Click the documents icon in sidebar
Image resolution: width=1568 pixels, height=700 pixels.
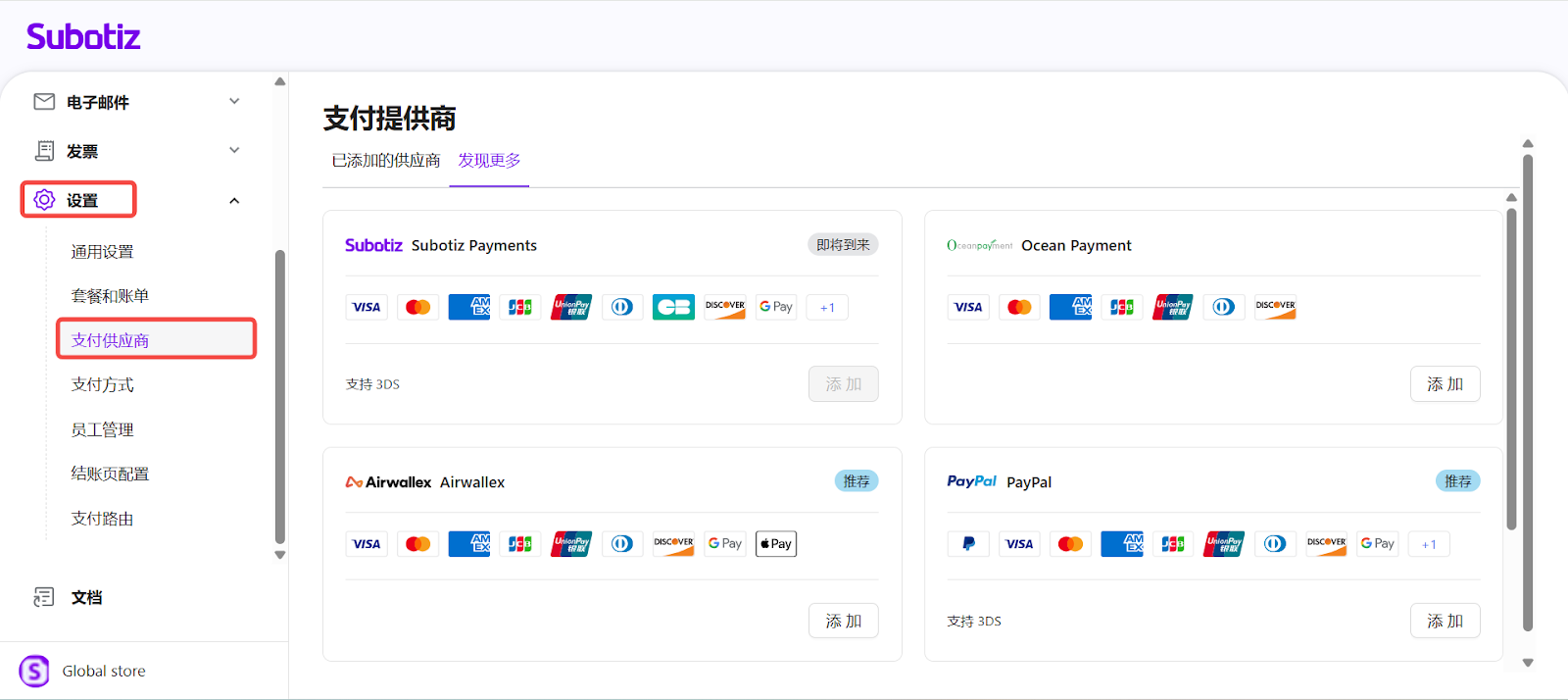[44, 597]
